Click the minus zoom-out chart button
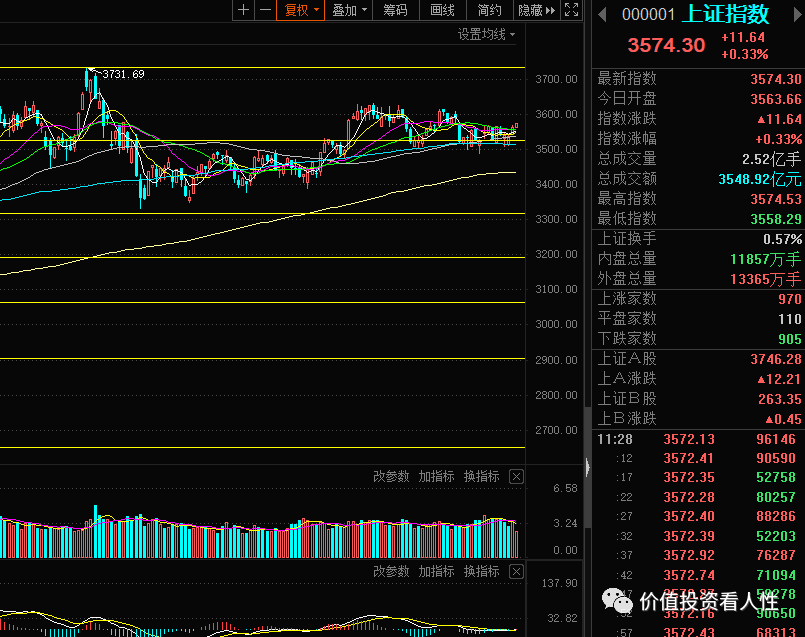 [265, 10]
